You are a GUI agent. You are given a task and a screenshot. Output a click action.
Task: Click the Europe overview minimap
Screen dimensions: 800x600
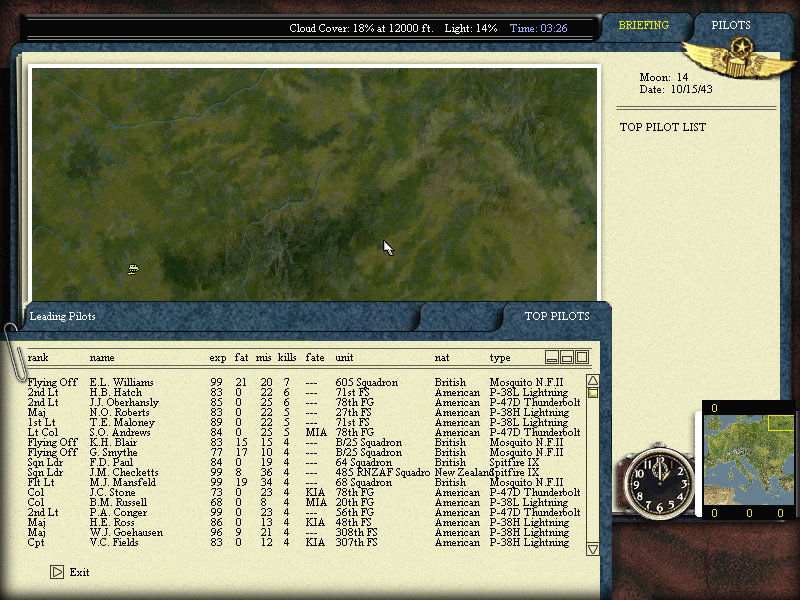point(749,460)
